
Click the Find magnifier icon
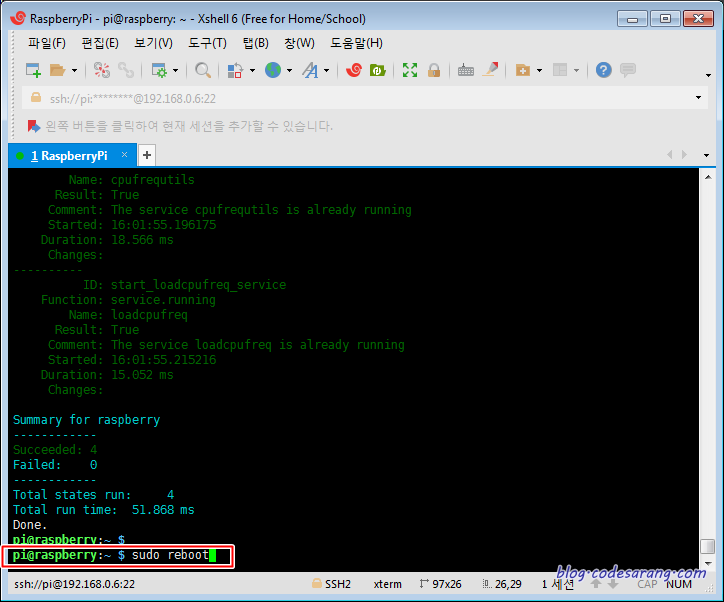tap(203, 70)
